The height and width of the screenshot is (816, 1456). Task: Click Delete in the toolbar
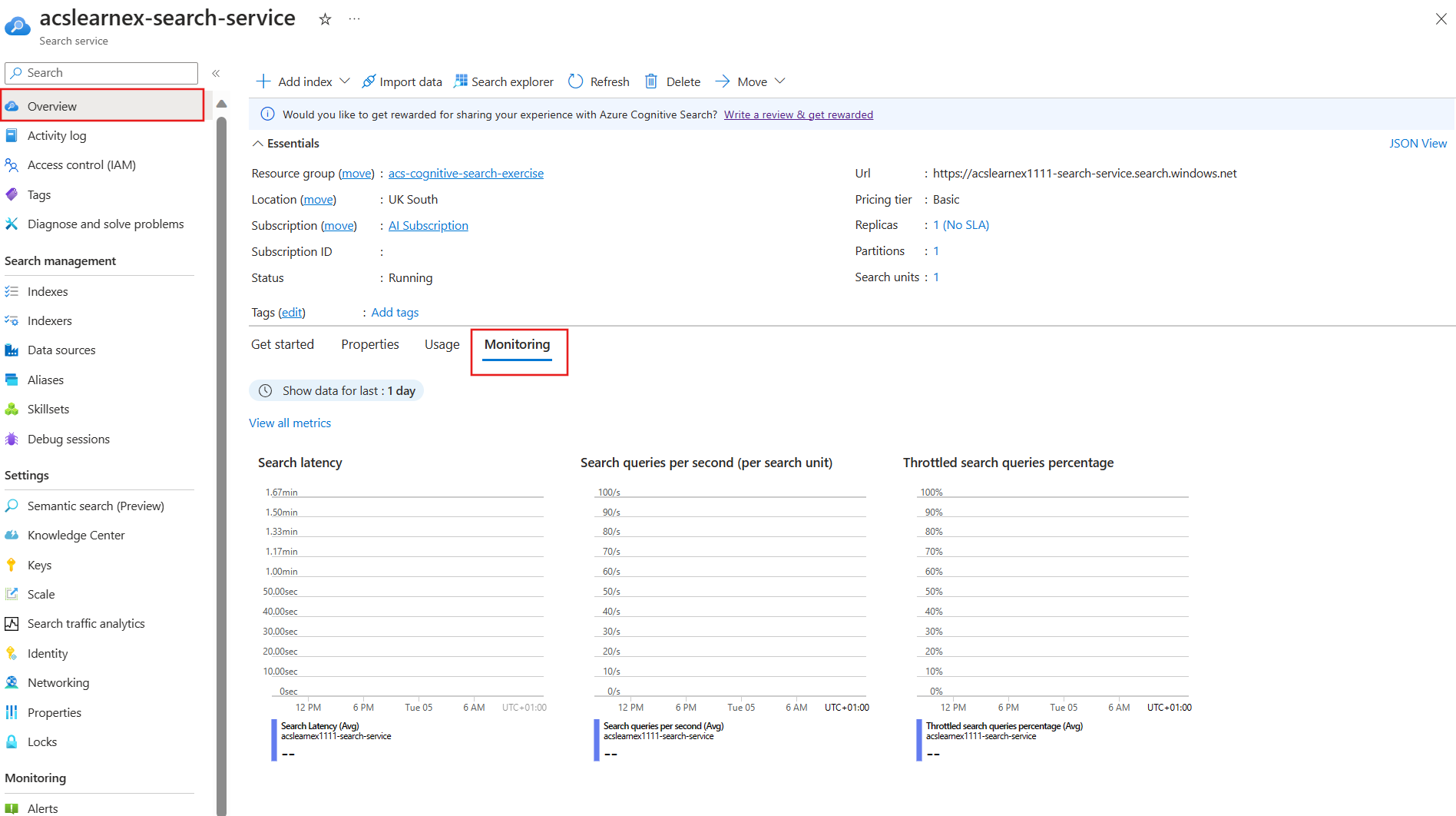pos(673,81)
